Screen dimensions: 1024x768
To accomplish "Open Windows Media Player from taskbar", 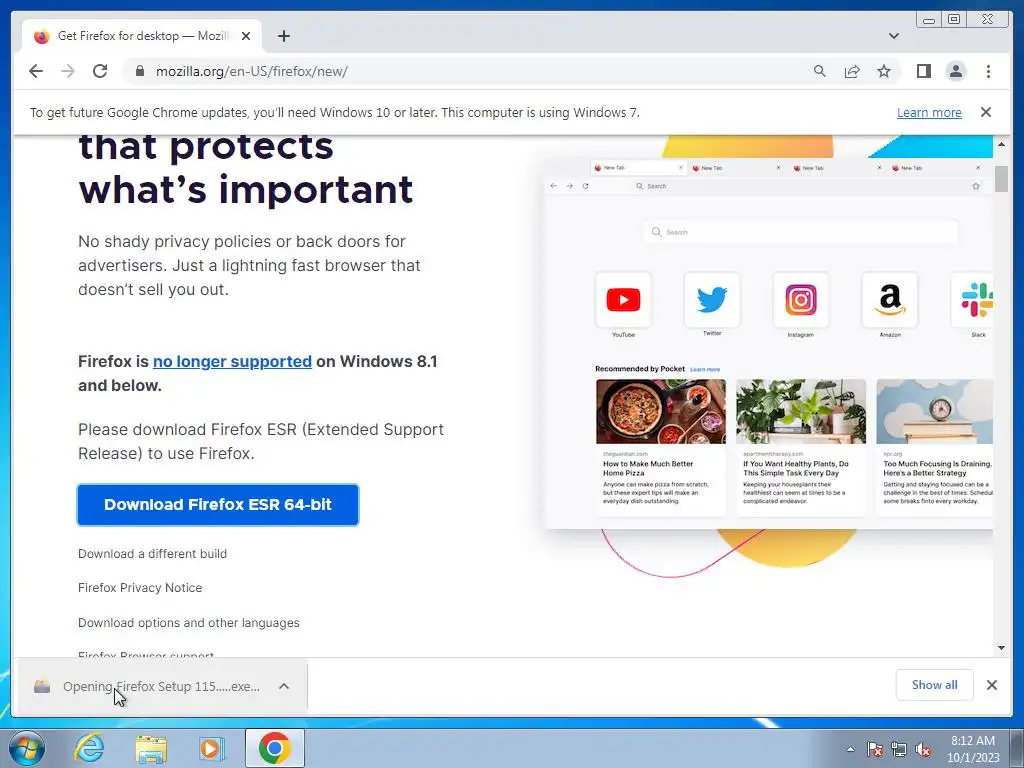I will tap(212, 748).
